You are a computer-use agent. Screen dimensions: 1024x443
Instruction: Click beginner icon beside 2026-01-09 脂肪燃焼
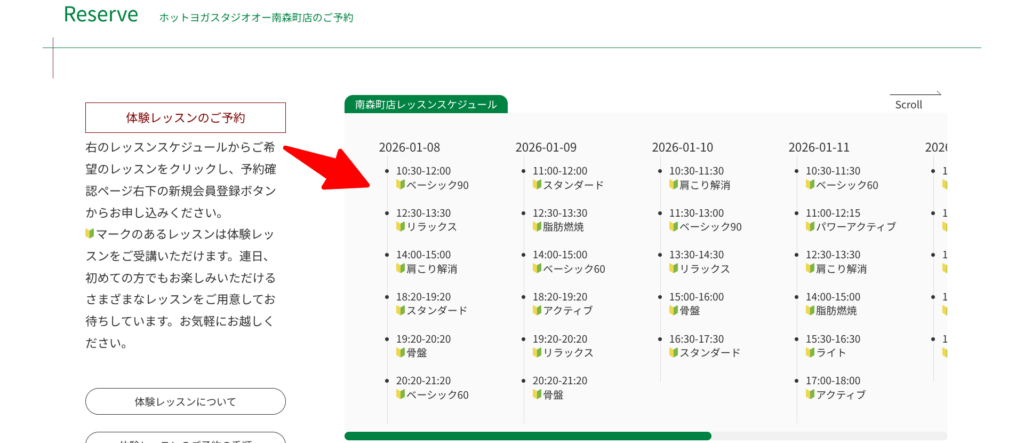537,227
